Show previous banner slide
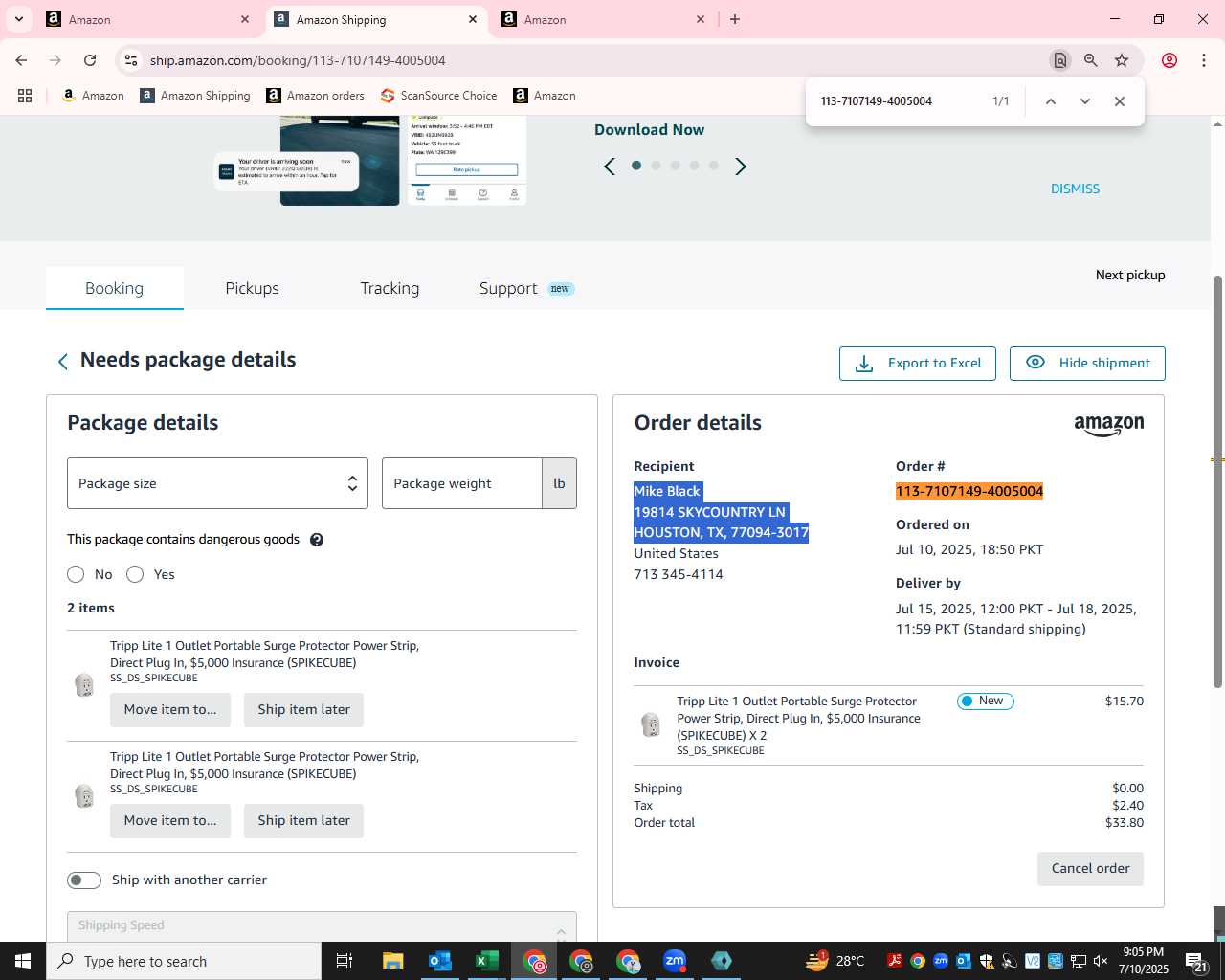Image resolution: width=1225 pixels, height=980 pixels. pos(610,167)
